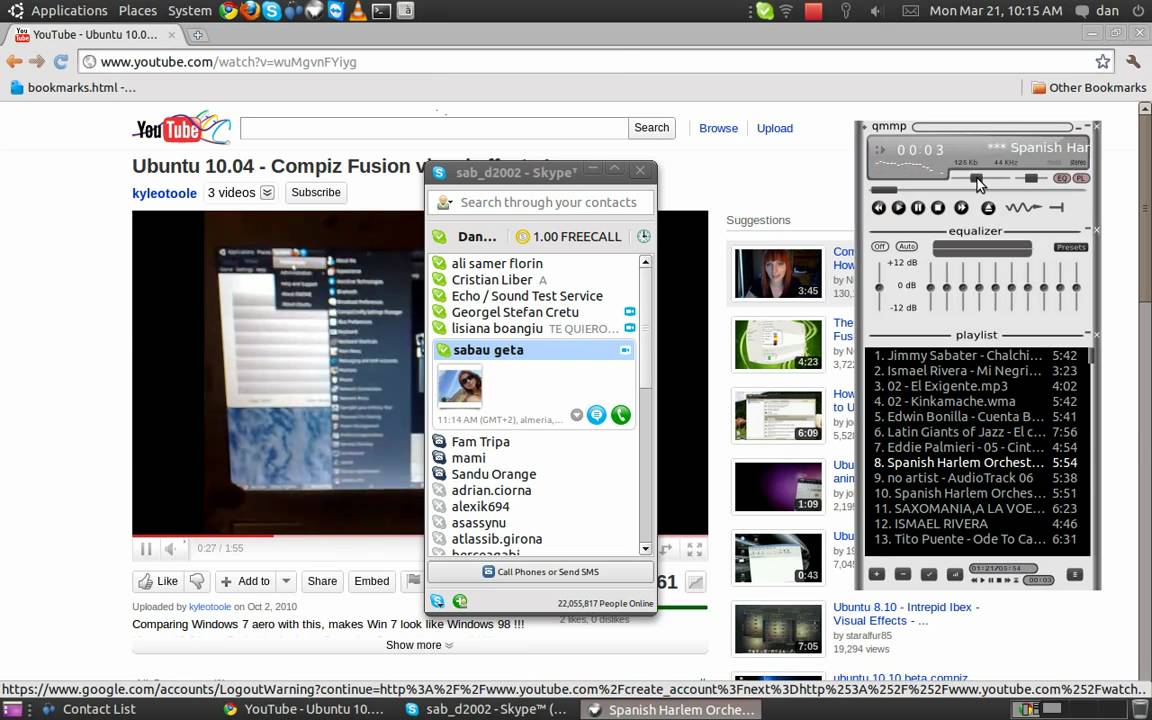Switch to Contact List in the taskbar

(90, 709)
